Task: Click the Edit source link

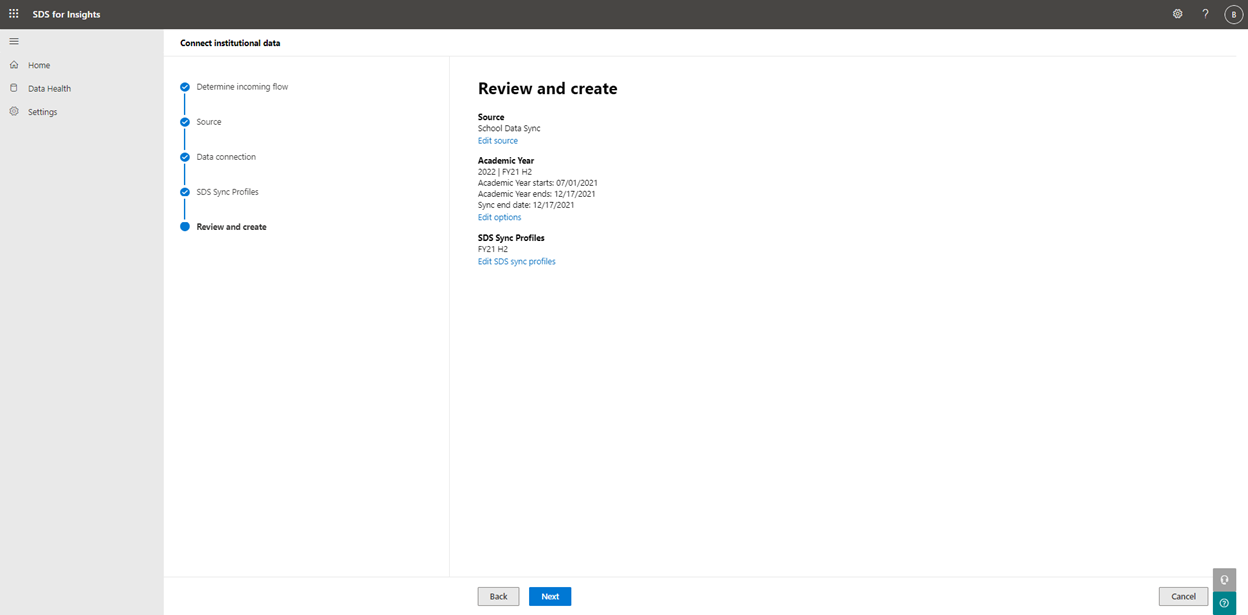Action: coord(498,141)
